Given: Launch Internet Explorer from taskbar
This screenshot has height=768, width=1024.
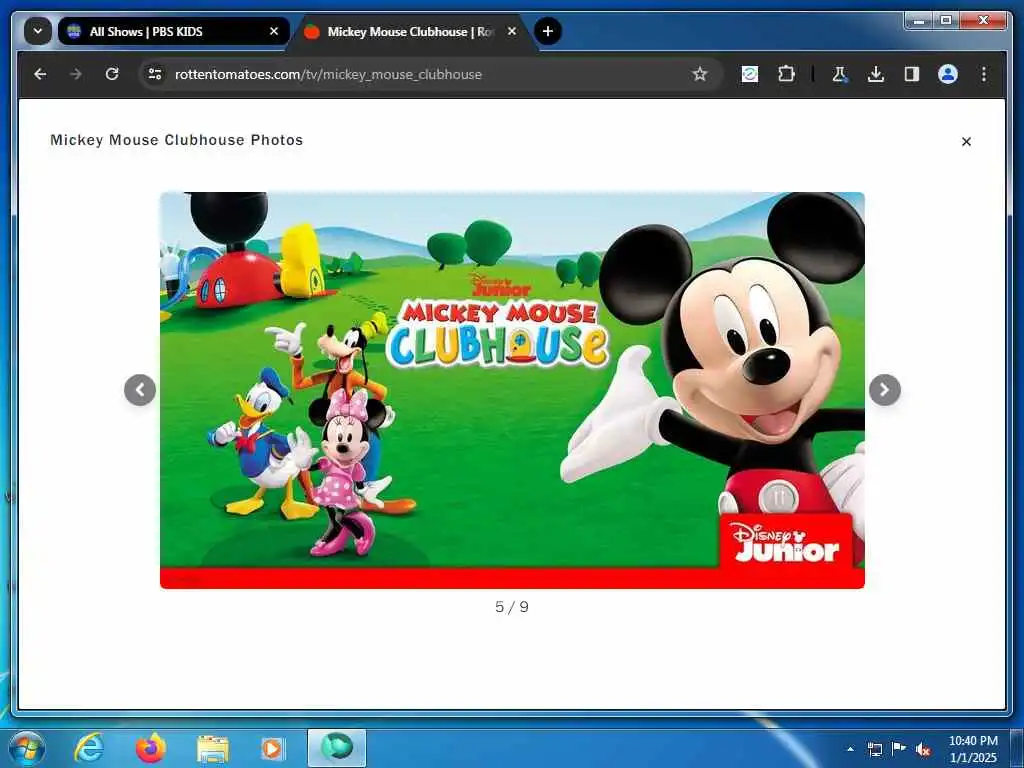Looking at the screenshot, I should click(89, 748).
